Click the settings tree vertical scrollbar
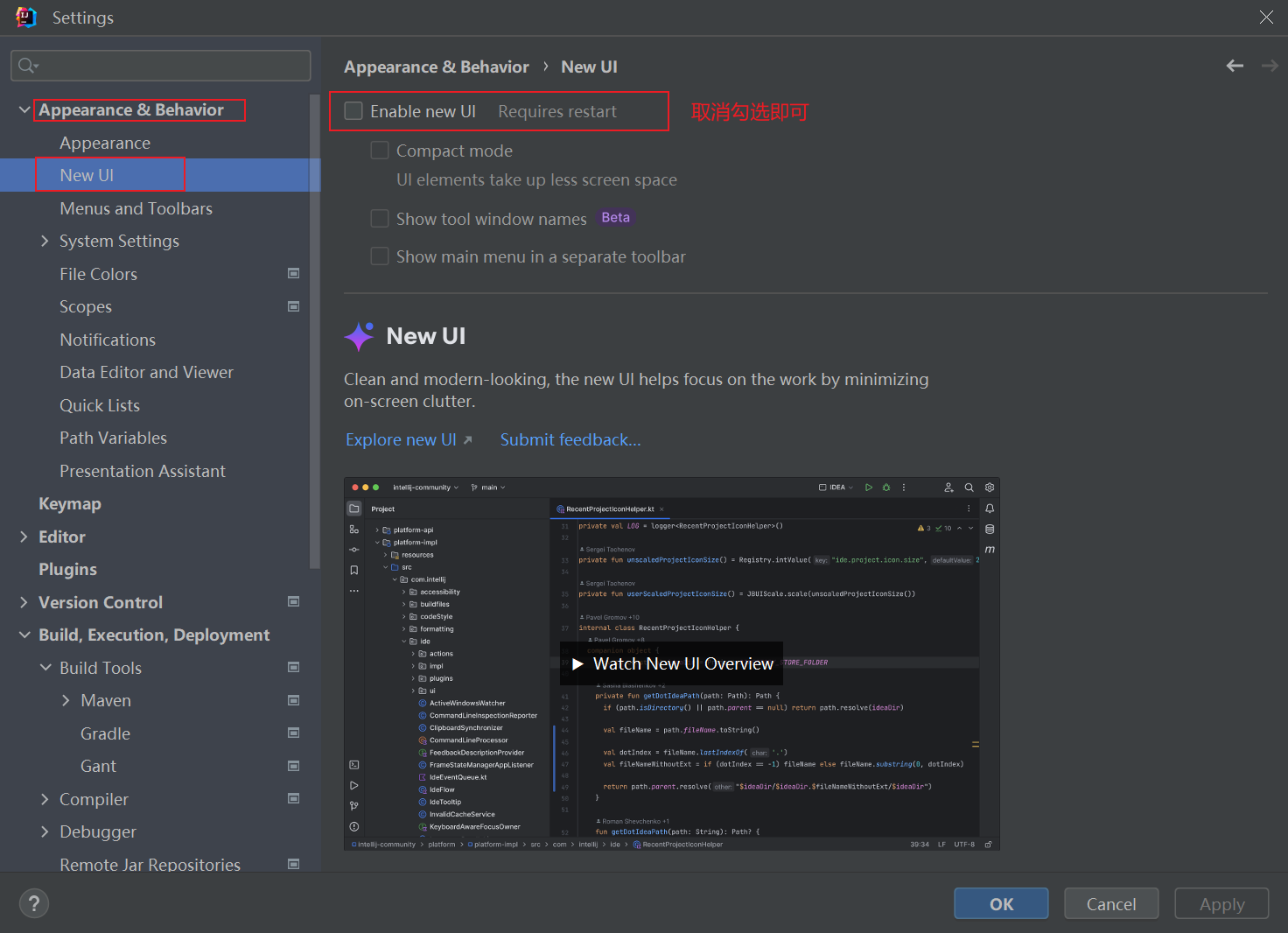Screen dimensions: 1288x933 [315, 333]
